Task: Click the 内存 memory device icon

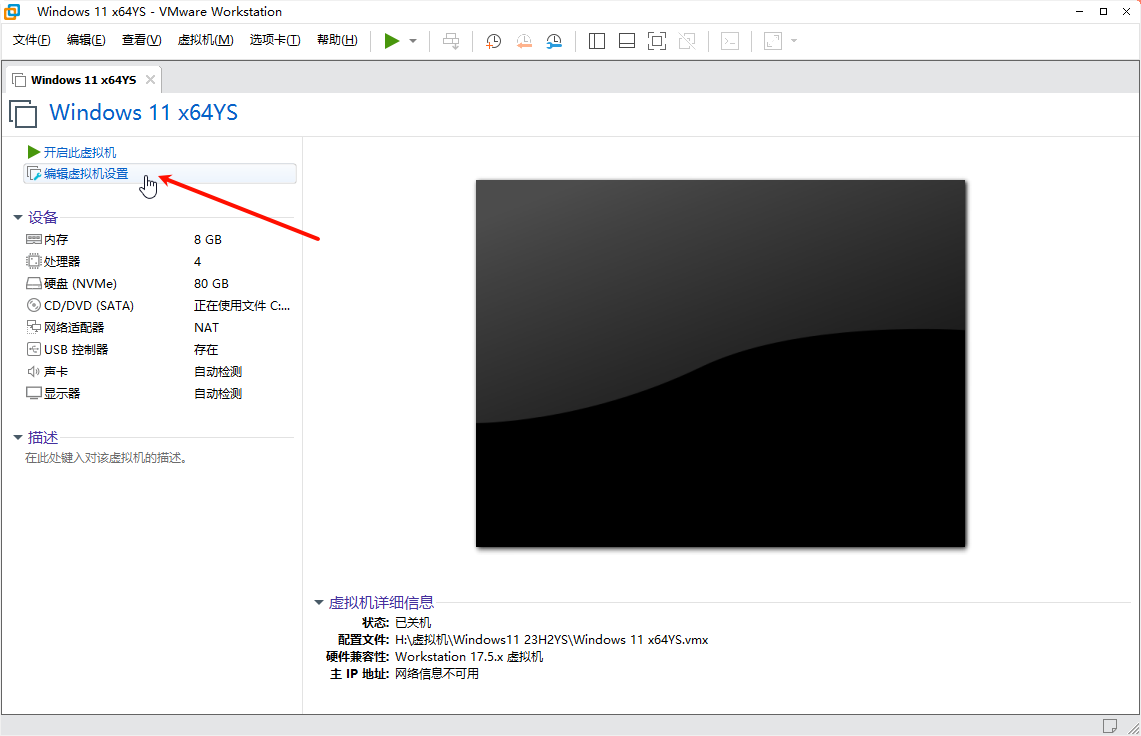Action: (x=33, y=240)
